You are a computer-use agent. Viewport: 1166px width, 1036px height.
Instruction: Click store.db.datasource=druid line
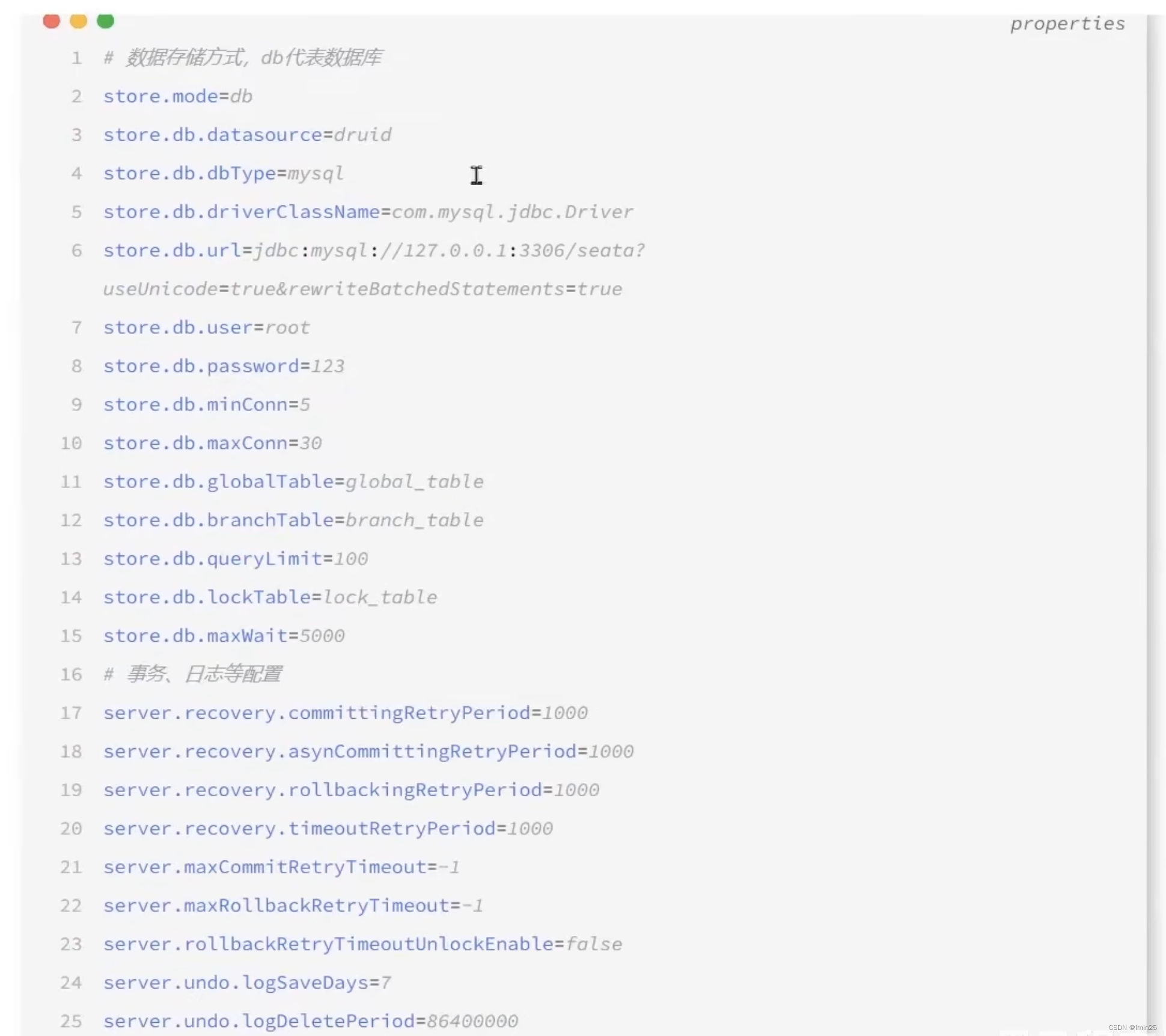[x=247, y=135]
